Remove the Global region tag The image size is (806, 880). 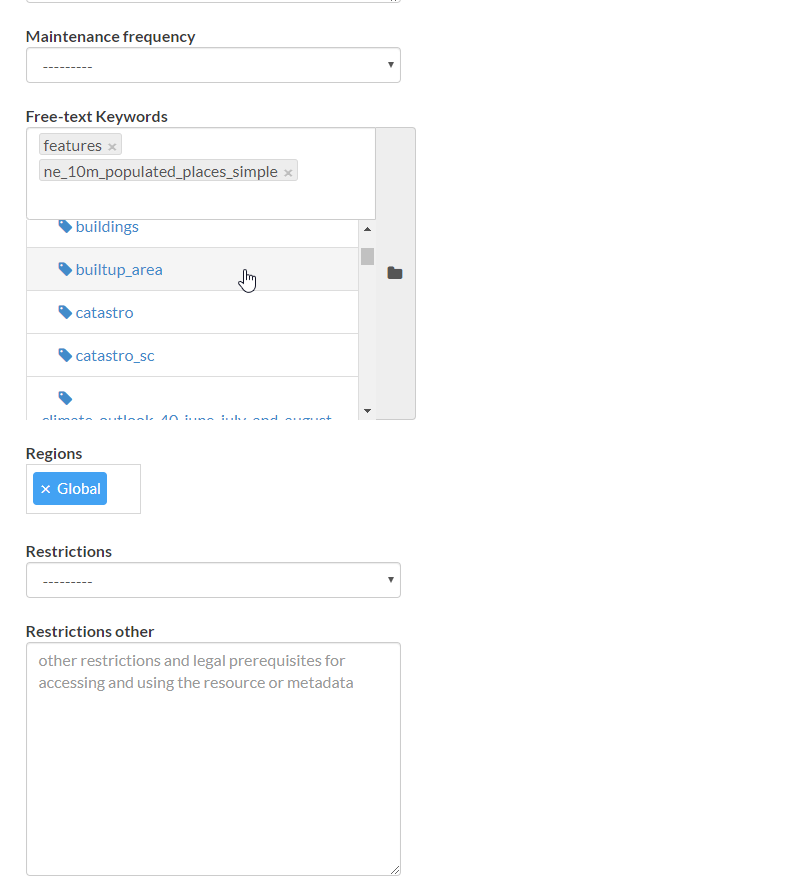pyautogui.click(x=45, y=488)
